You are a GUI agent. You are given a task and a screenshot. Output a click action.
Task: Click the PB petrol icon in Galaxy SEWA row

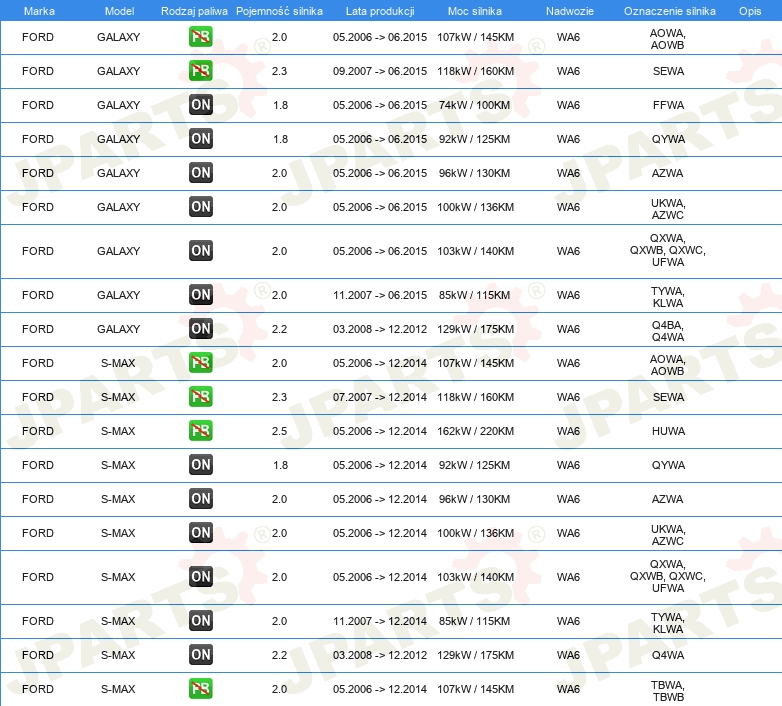click(200, 71)
